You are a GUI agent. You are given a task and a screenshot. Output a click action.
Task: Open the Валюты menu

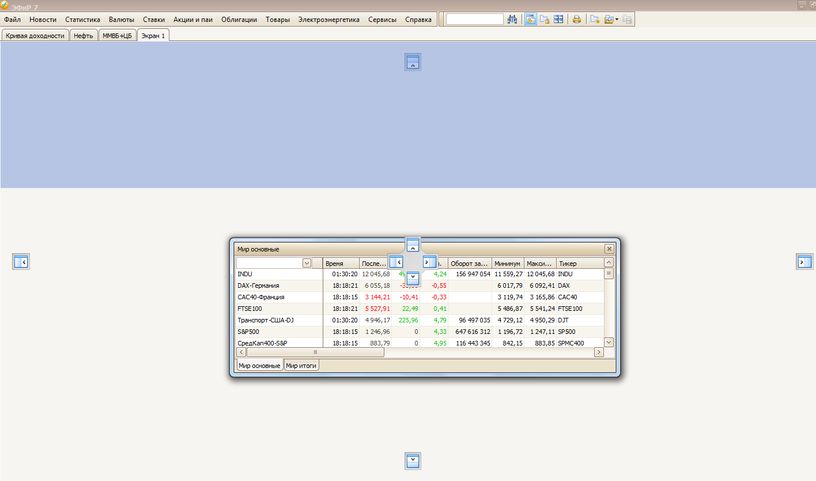[121, 20]
